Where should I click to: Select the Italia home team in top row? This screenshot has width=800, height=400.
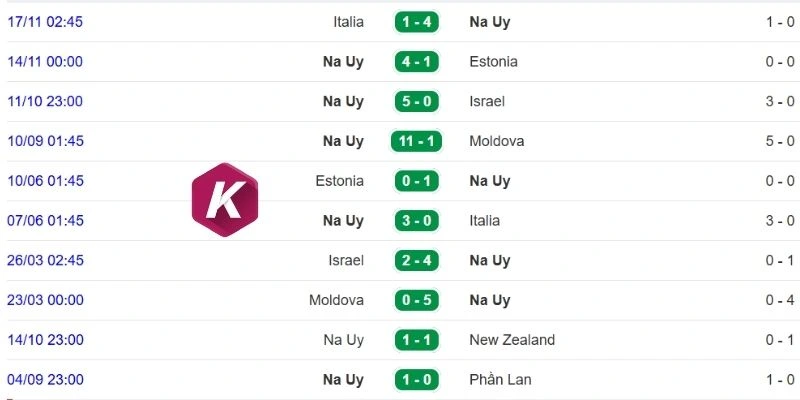tap(348, 22)
